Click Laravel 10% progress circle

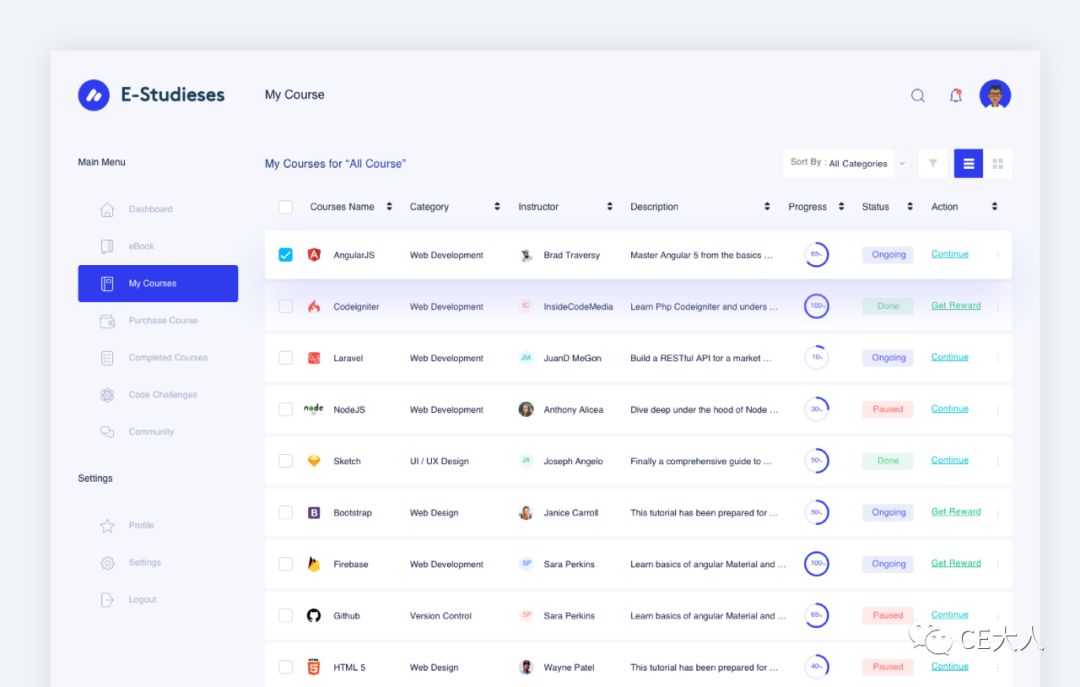pos(816,358)
